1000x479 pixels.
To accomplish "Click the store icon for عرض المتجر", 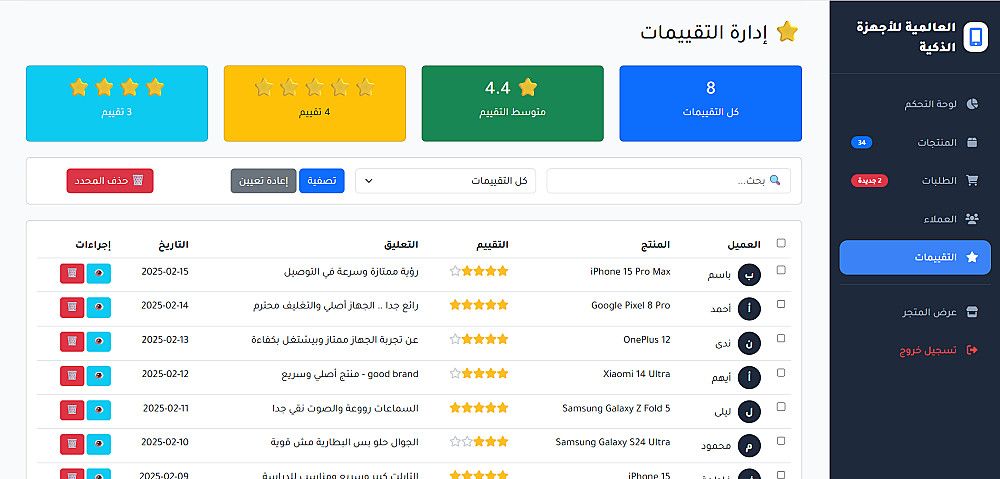I will coord(972,312).
